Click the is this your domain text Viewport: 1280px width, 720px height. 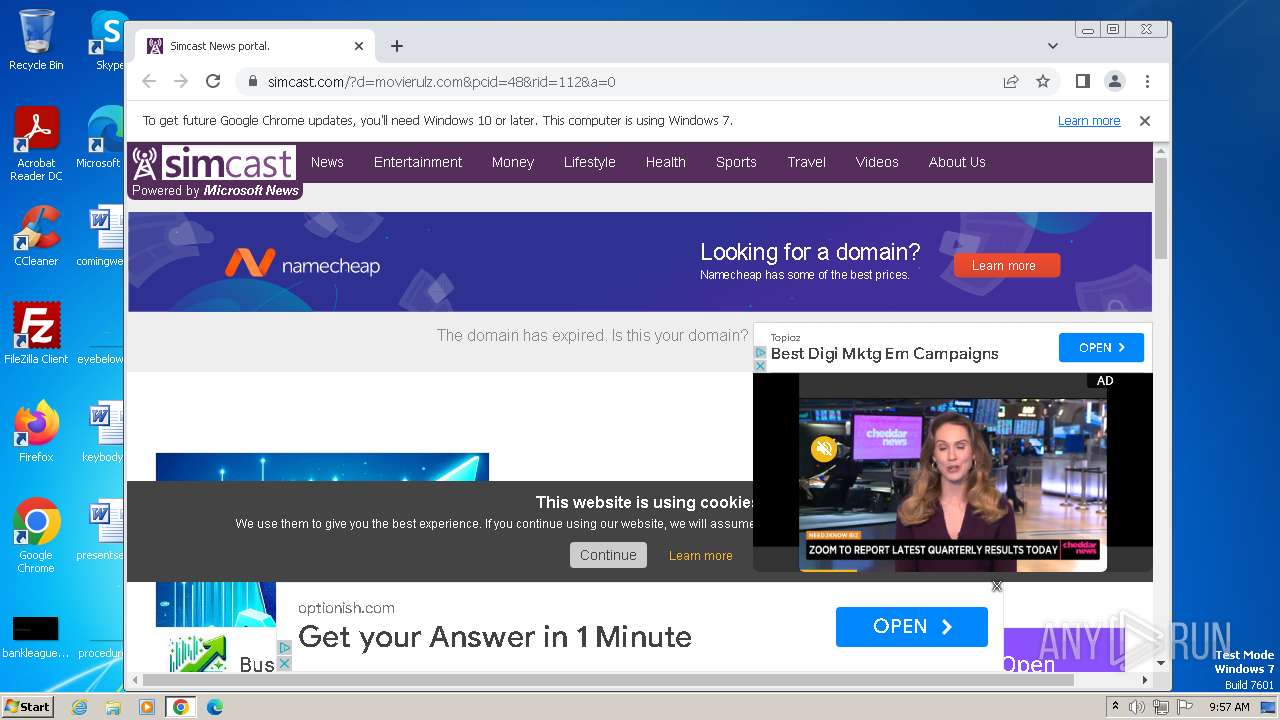(680, 336)
